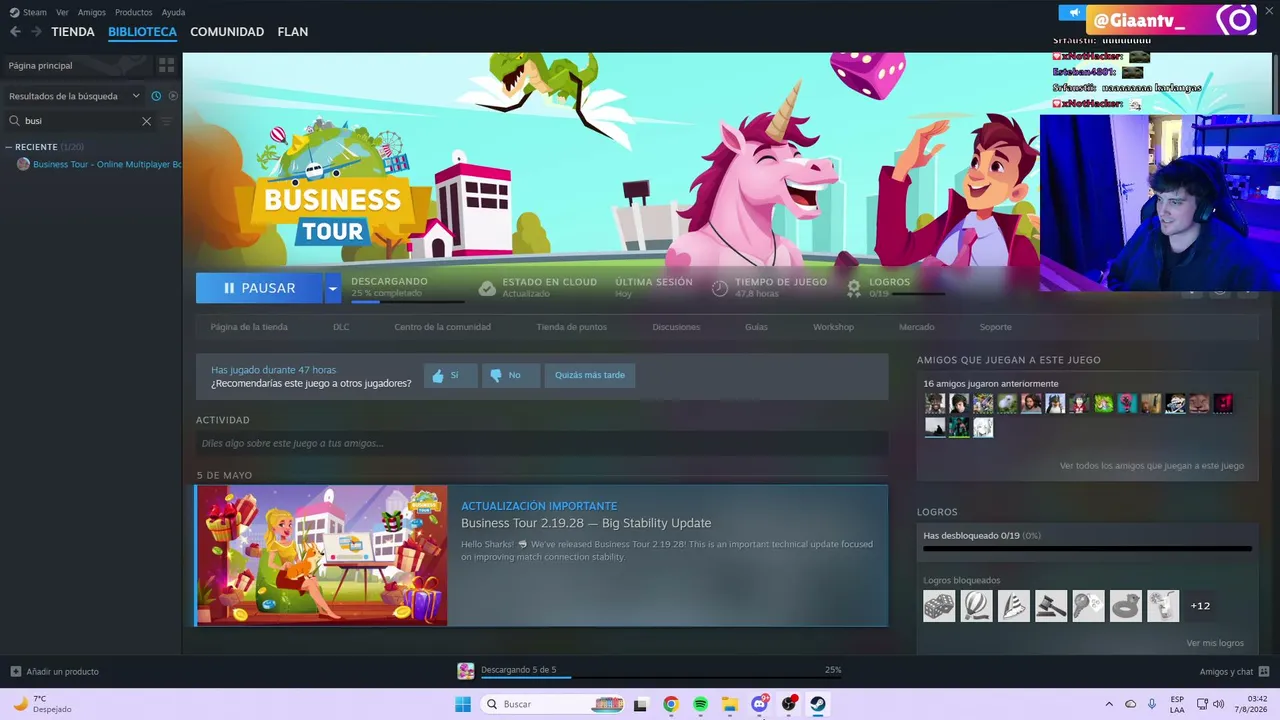This screenshot has width=1280, height=720.
Task: Switch library to grid view icon
Action: coord(166,65)
